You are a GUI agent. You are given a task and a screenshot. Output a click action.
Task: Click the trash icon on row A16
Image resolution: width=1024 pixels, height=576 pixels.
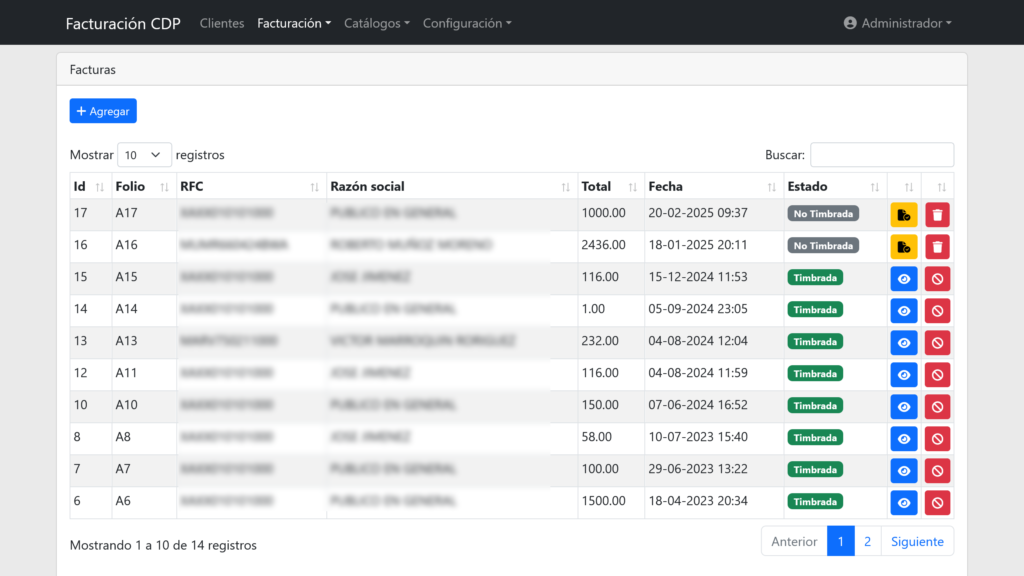click(x=937, y=247)
